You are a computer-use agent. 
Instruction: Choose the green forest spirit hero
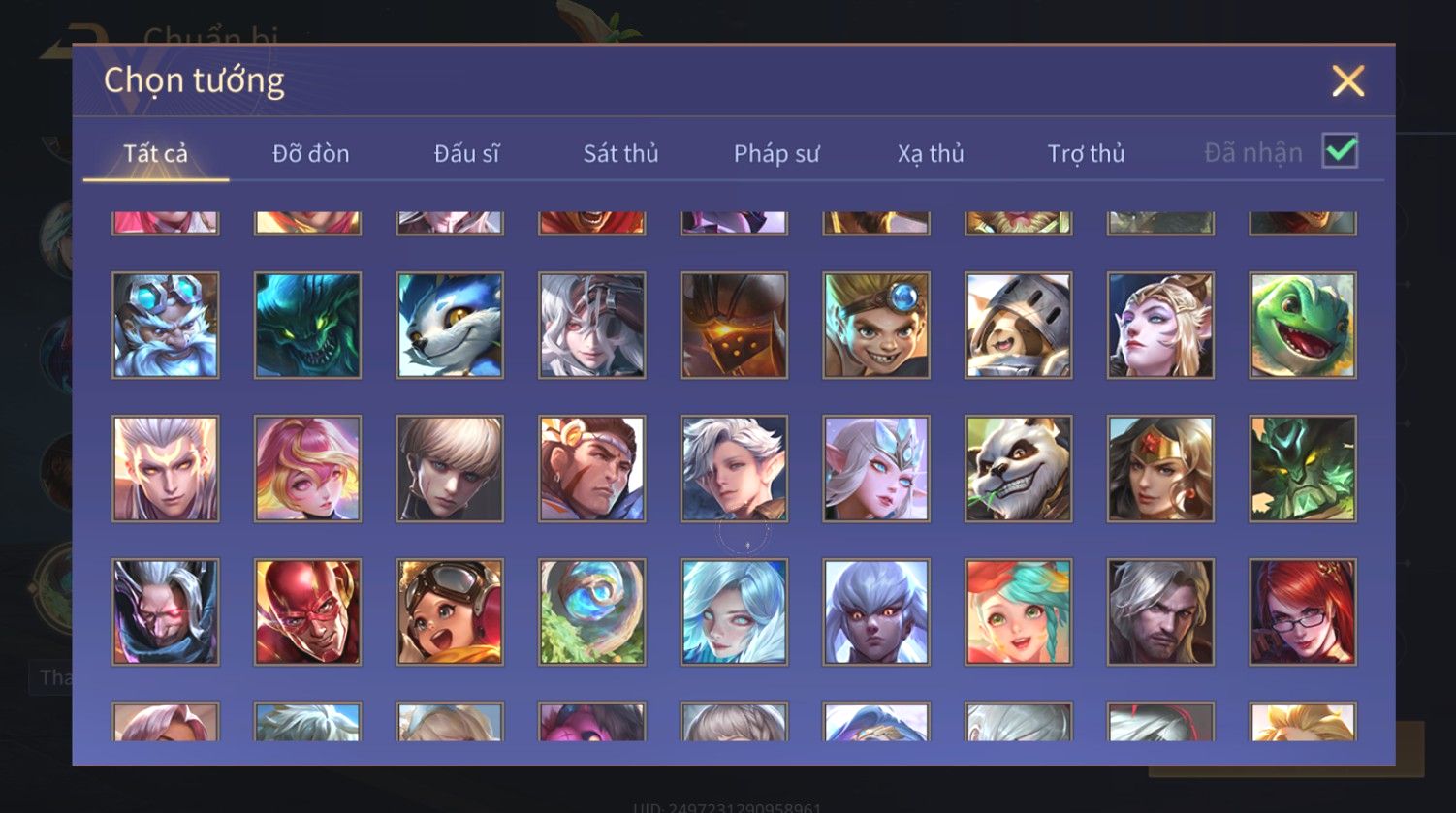(1303, 469)
